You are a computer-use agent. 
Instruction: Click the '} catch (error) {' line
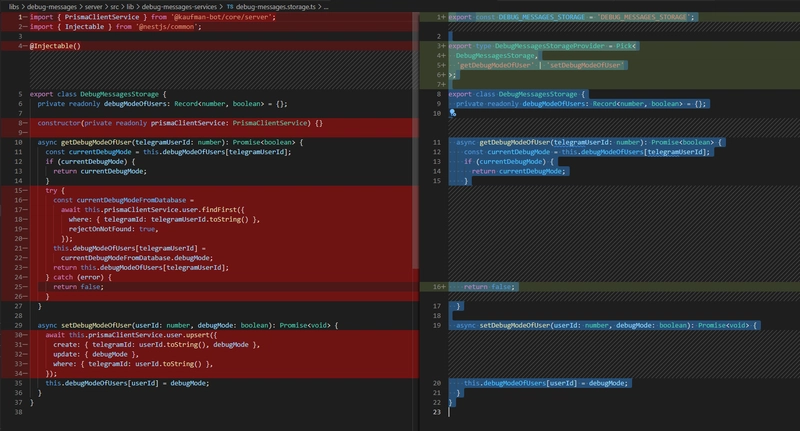(x=78, y=277)
